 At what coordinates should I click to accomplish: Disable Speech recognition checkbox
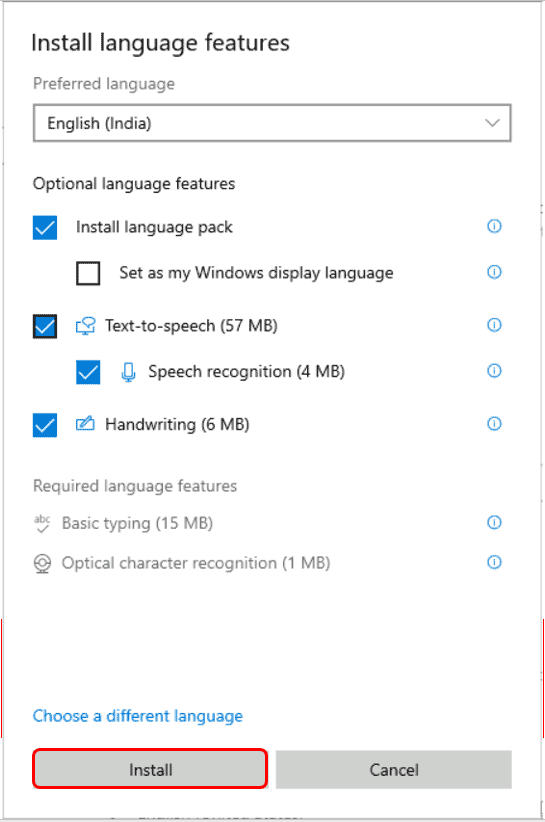pos(88,372)
